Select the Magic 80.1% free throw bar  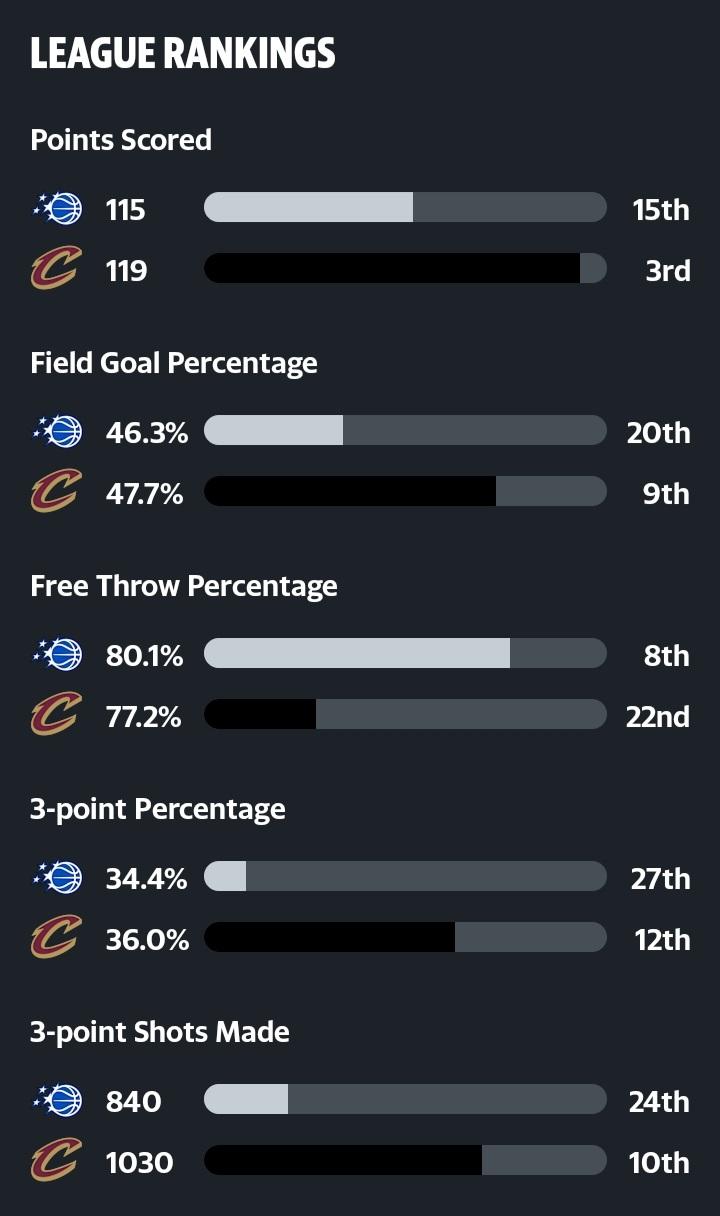(405, 654)
